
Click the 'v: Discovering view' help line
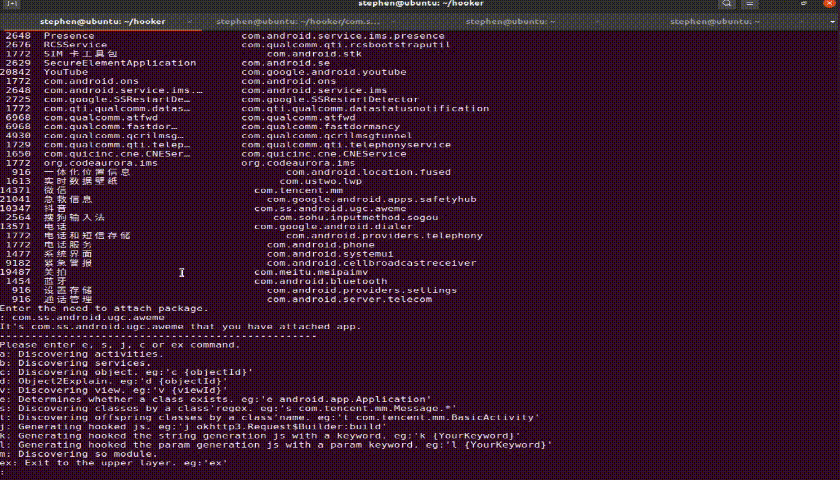[114, 391]
